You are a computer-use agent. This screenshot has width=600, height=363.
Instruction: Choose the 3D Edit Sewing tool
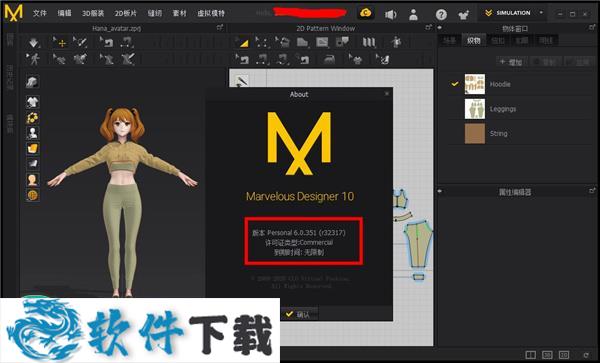click(x=106, y=42)
